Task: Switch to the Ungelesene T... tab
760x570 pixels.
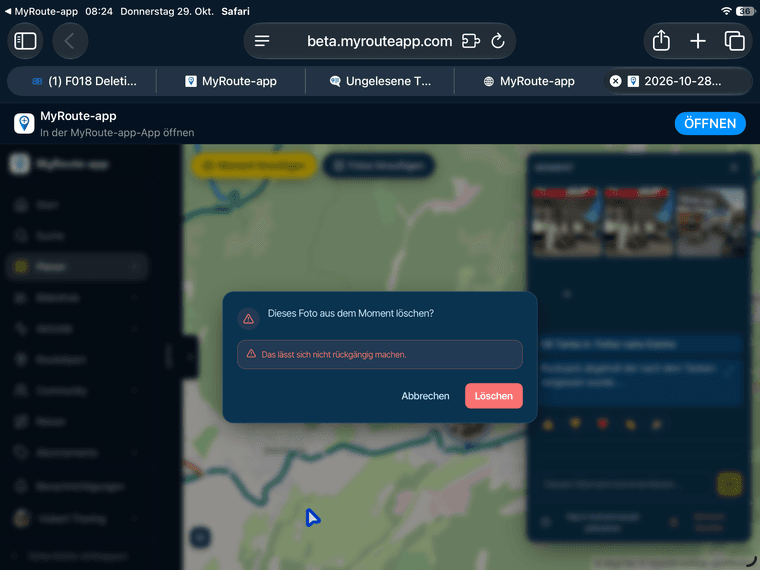Action: [x=380, y=81]
